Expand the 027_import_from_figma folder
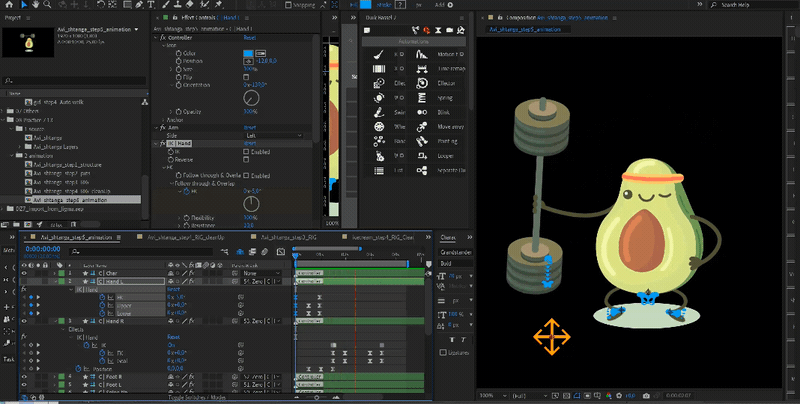 pyautogui.click(x=4, y=208)
